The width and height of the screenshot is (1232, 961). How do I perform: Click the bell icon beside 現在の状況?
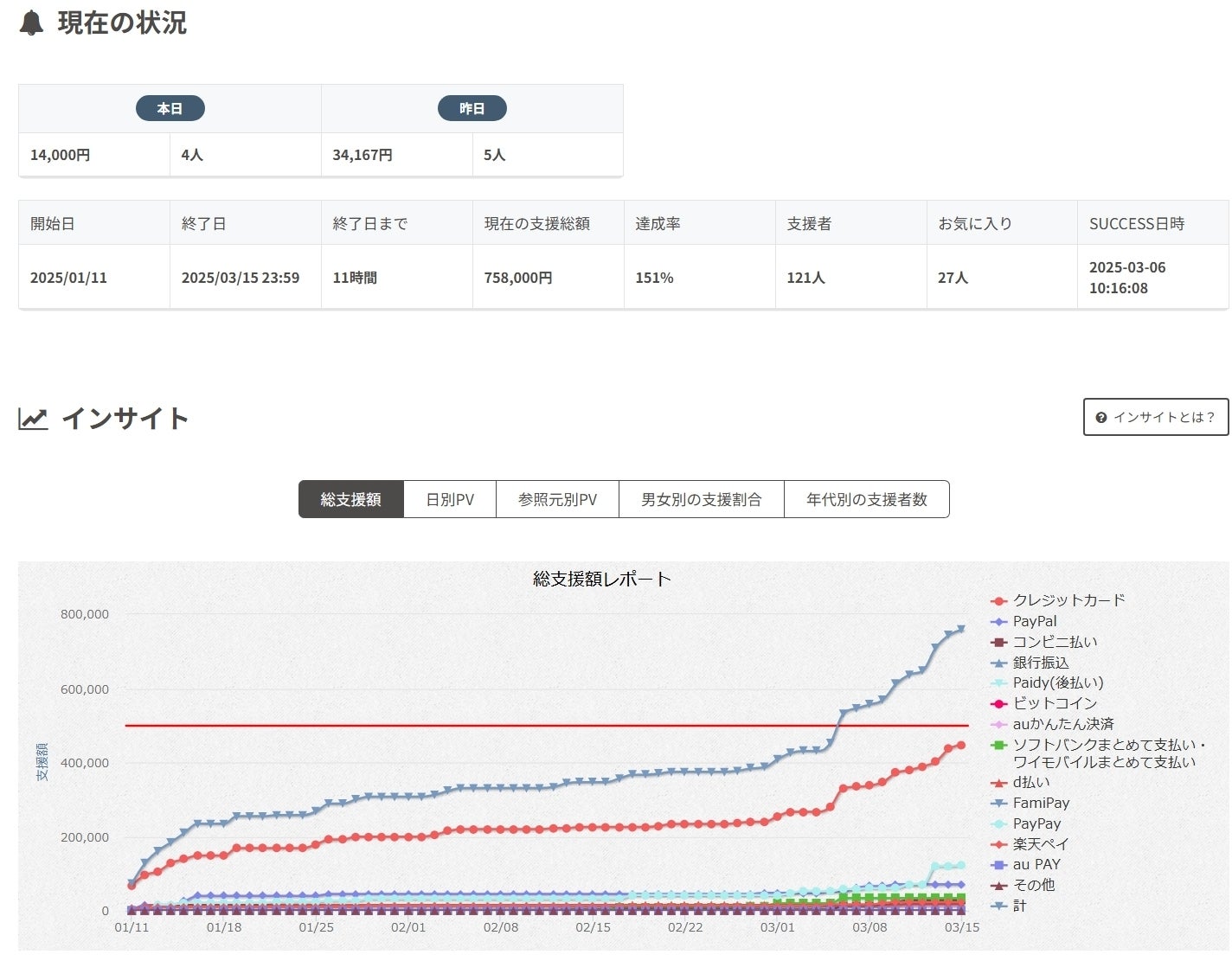click(x=31, y=23)
